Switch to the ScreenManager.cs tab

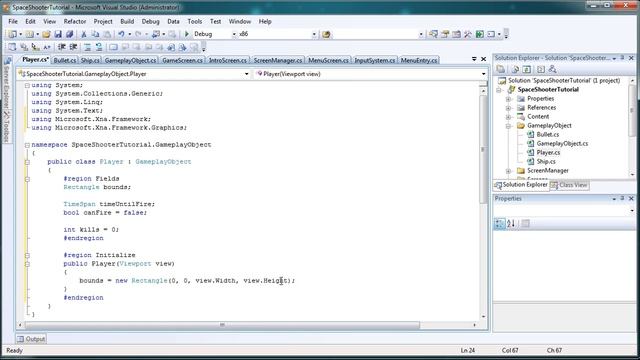tap(278, 60)
